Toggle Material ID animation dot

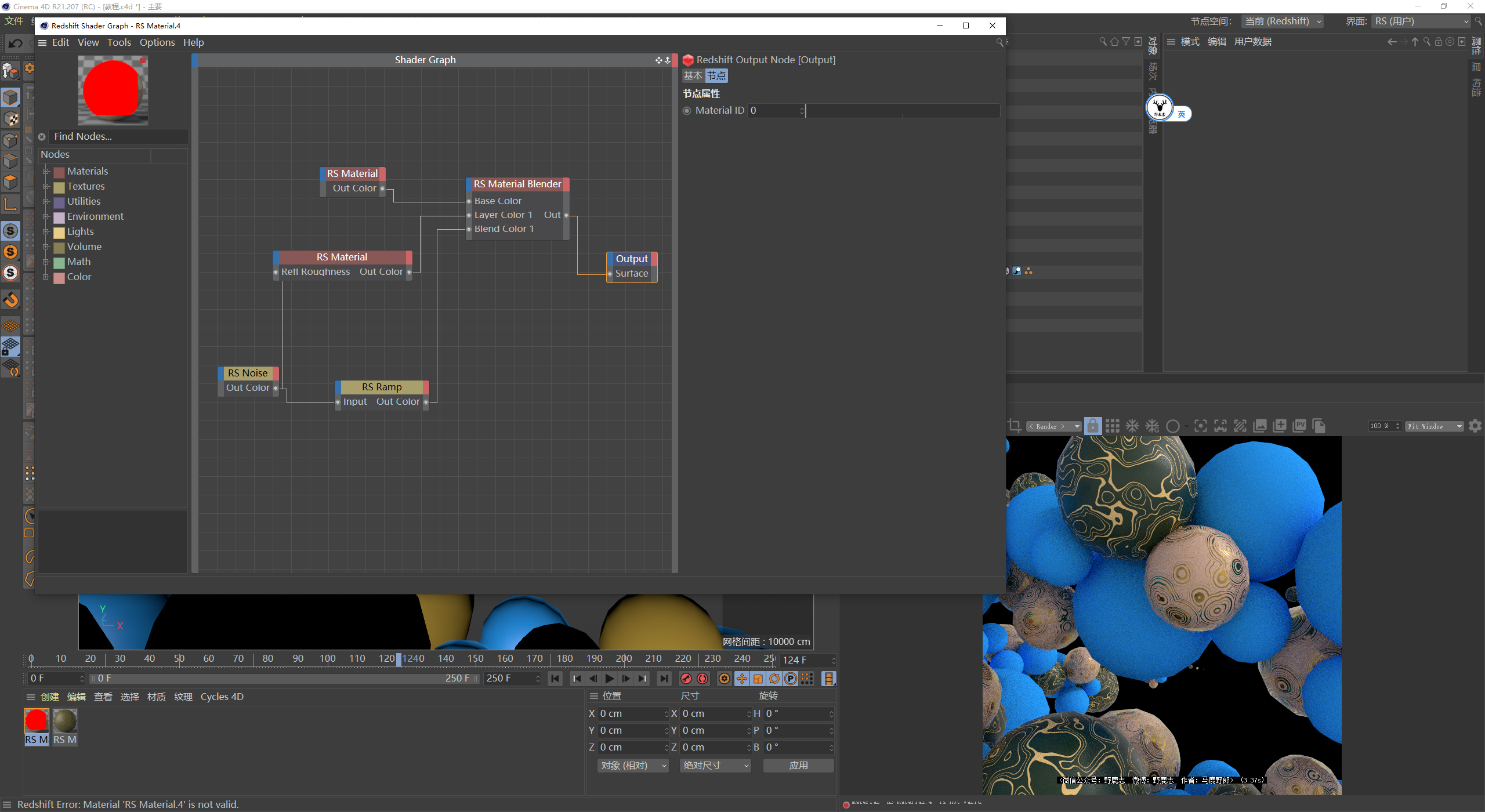click(687, 111)
